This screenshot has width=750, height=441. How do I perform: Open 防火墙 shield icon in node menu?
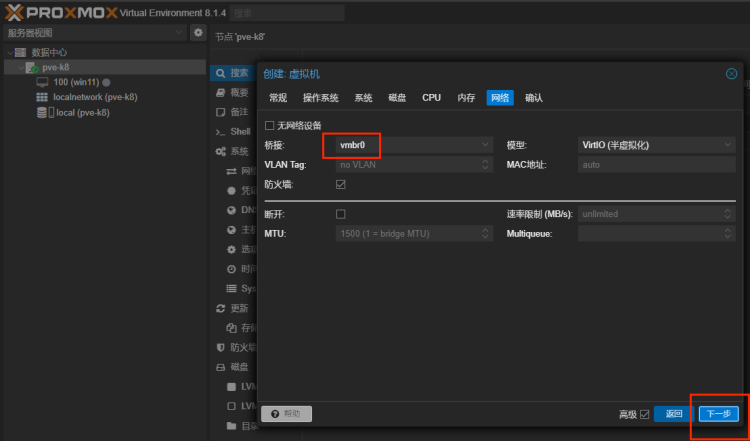tap(221, 348)
